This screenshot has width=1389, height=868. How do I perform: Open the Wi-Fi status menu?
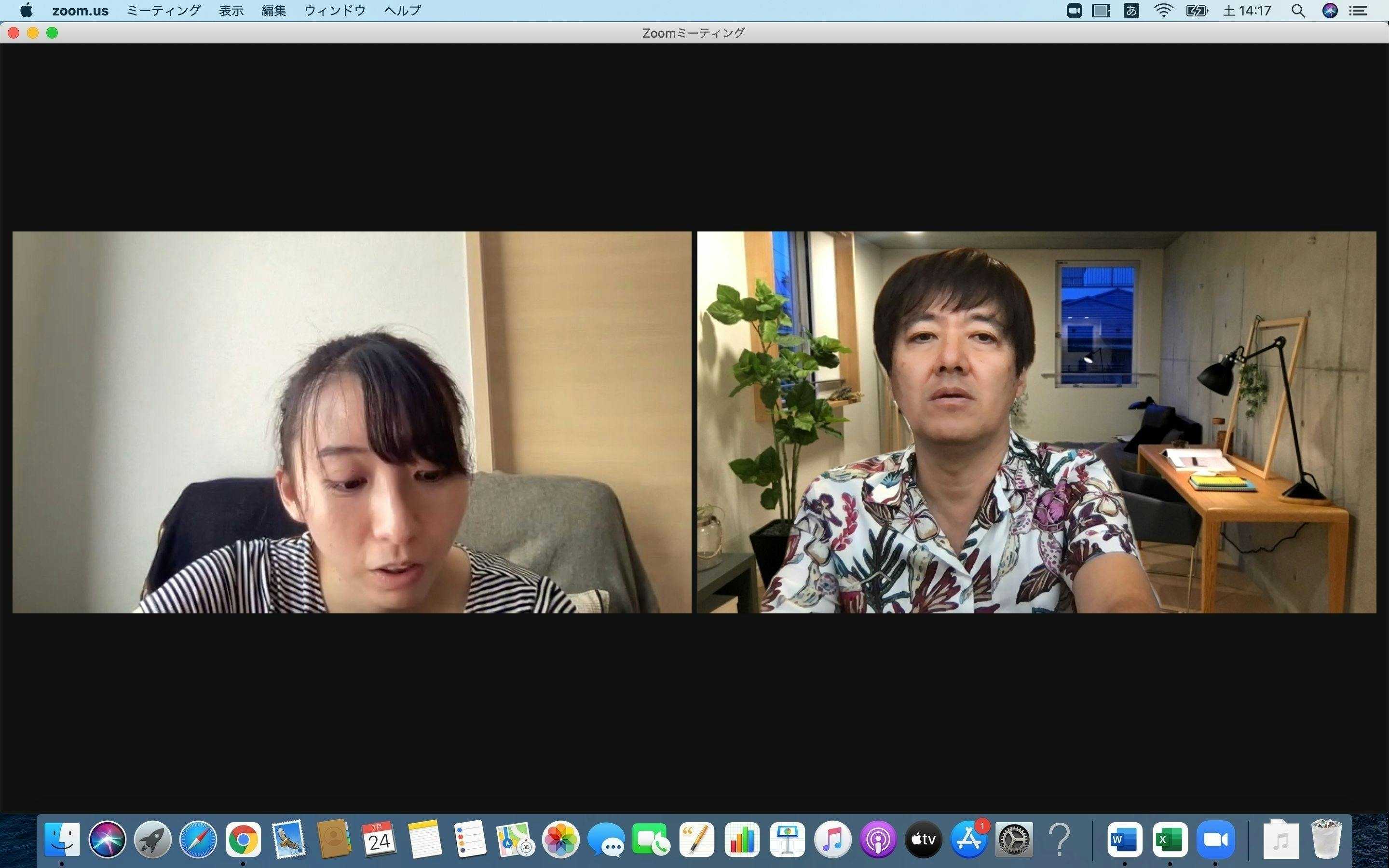pos(1163,10)
